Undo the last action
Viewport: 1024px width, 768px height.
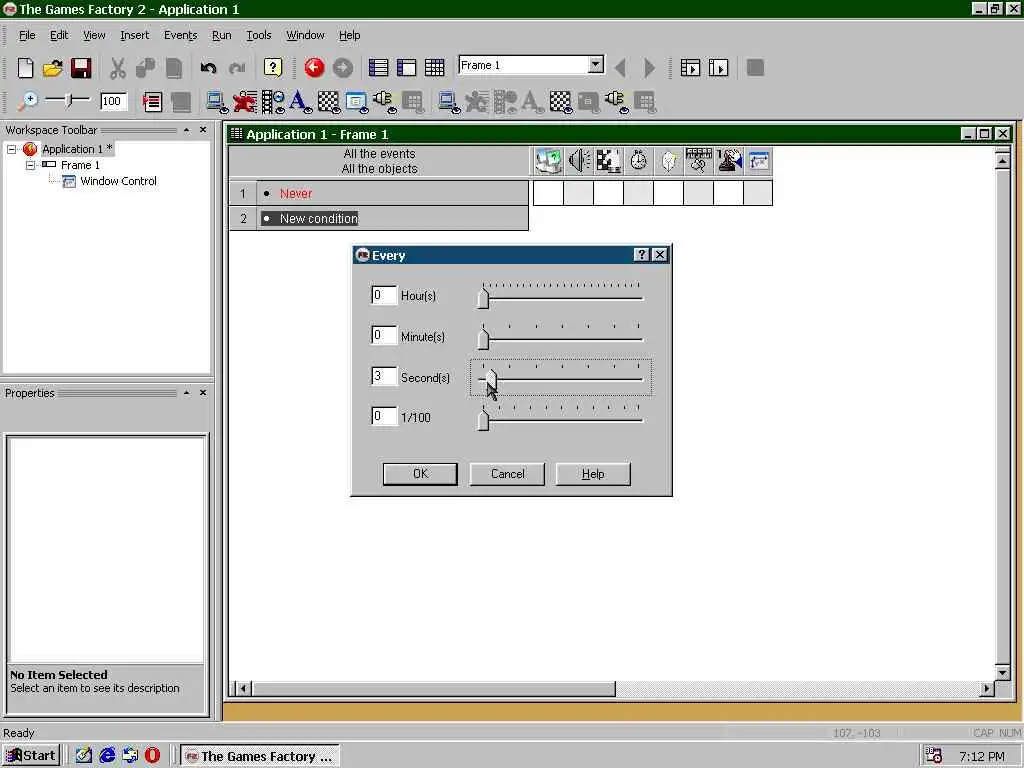tap(208, 68)
